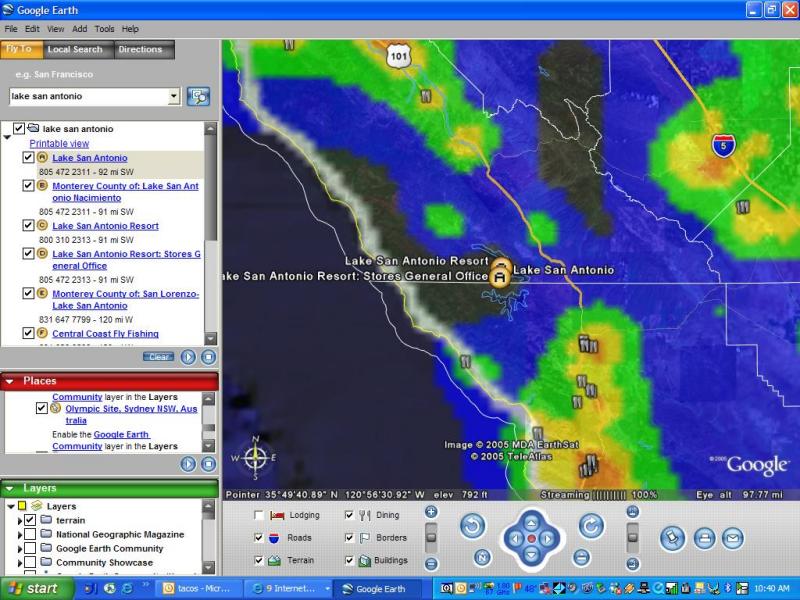800x600 pixels.
Task: Zoom out using the minus button
Action: coord(431,563)
